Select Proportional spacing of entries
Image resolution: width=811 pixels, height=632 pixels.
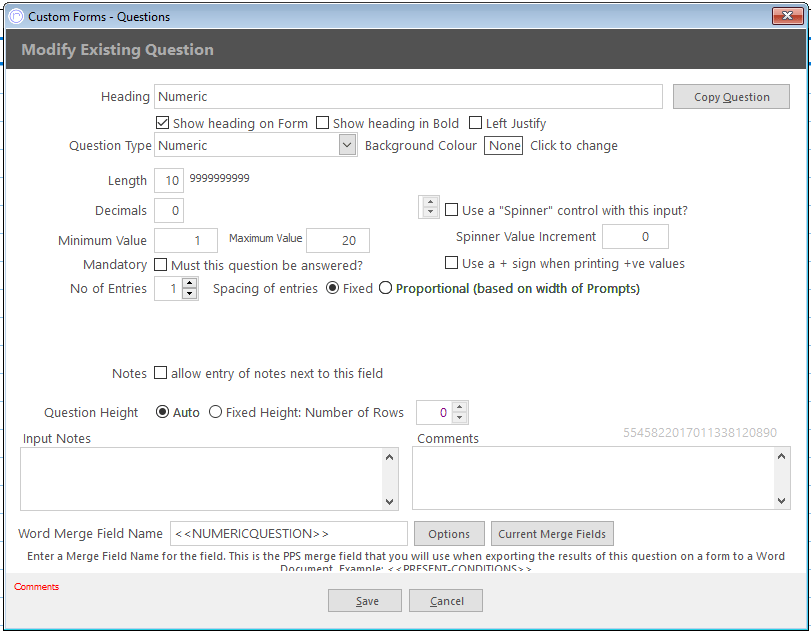click(385, 287)
